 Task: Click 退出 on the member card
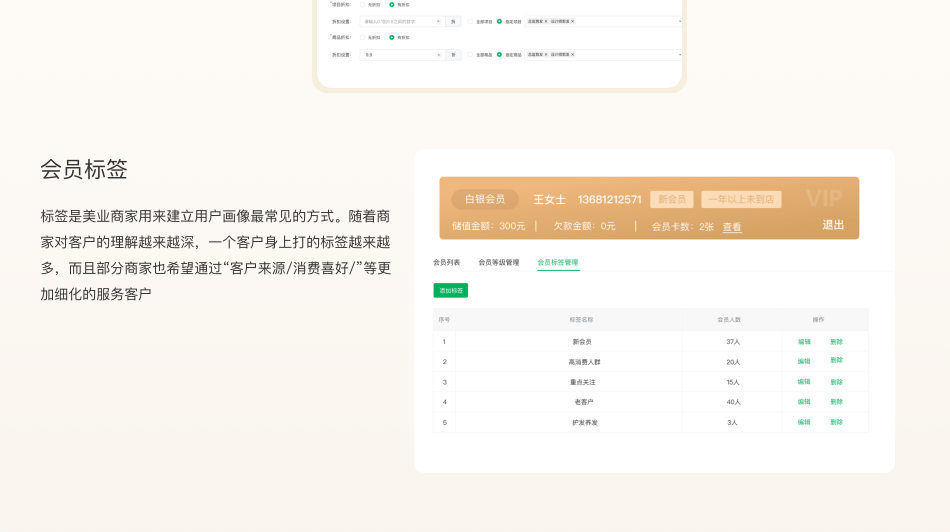click(x=833, y=225)
